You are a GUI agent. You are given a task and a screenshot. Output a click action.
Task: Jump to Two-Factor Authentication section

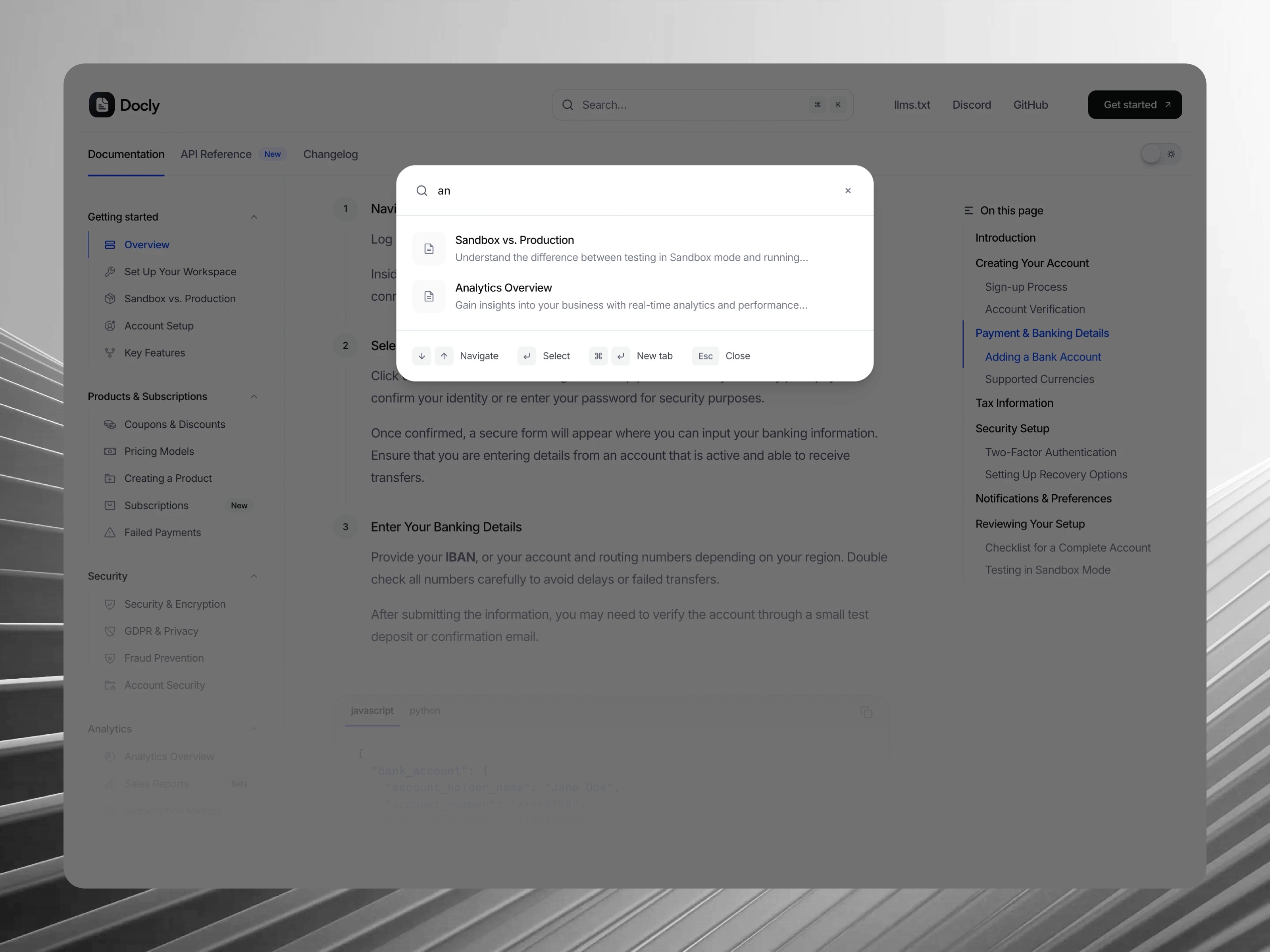pos(1050,453)
